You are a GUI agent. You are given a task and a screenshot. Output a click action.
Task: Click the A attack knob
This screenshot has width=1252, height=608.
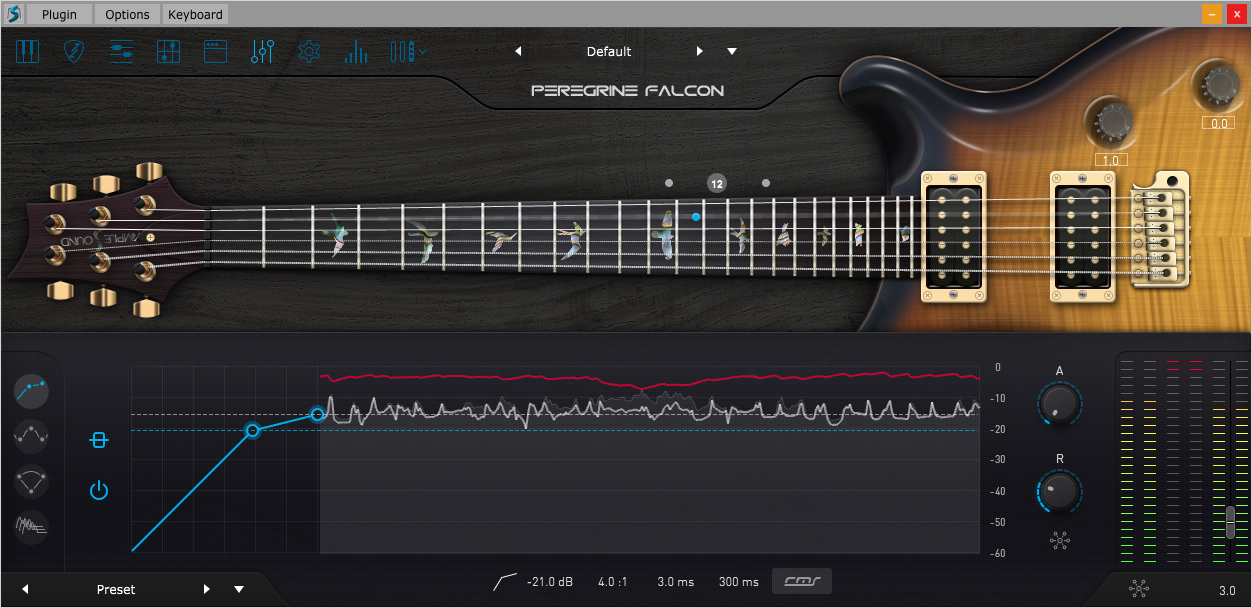(1059, 403)
